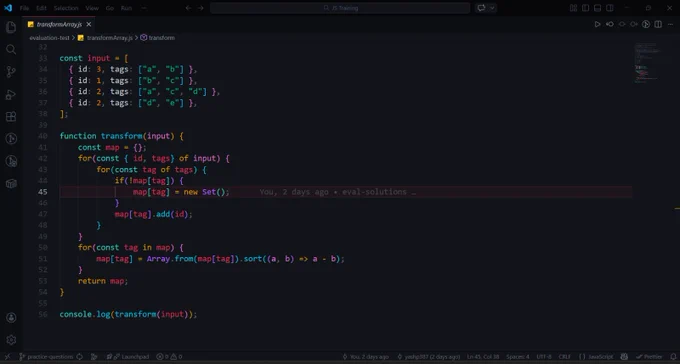The width and height of the screenshot is (680, 364).
Task: Toggle the secondary side bar visibility
Action: point(610,8)
